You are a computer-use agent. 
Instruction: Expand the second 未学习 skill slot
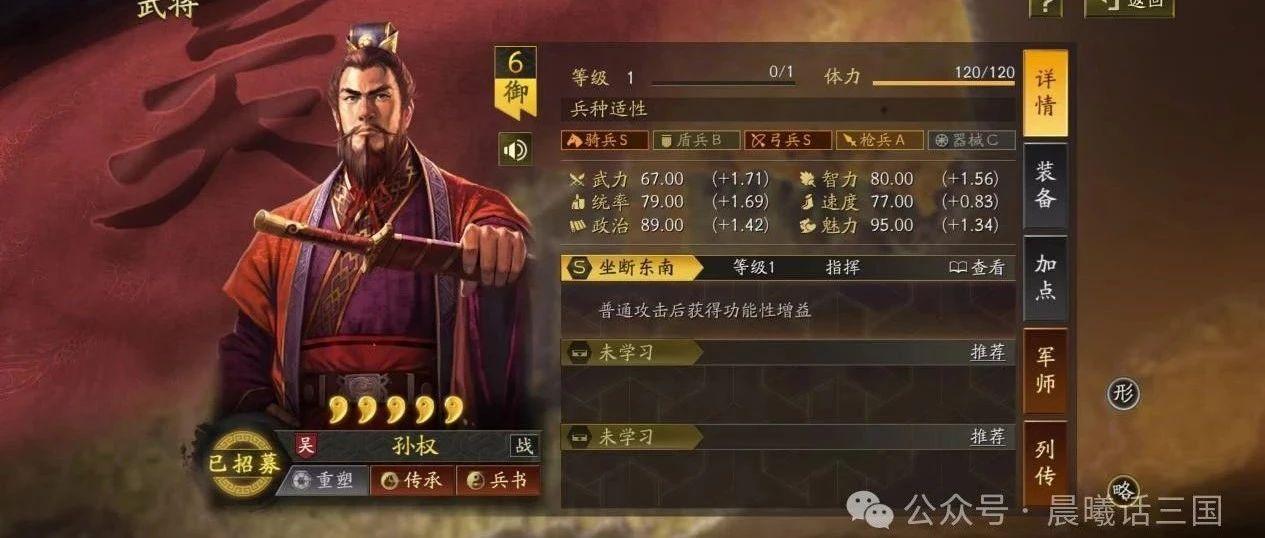(x=788, y=437)
